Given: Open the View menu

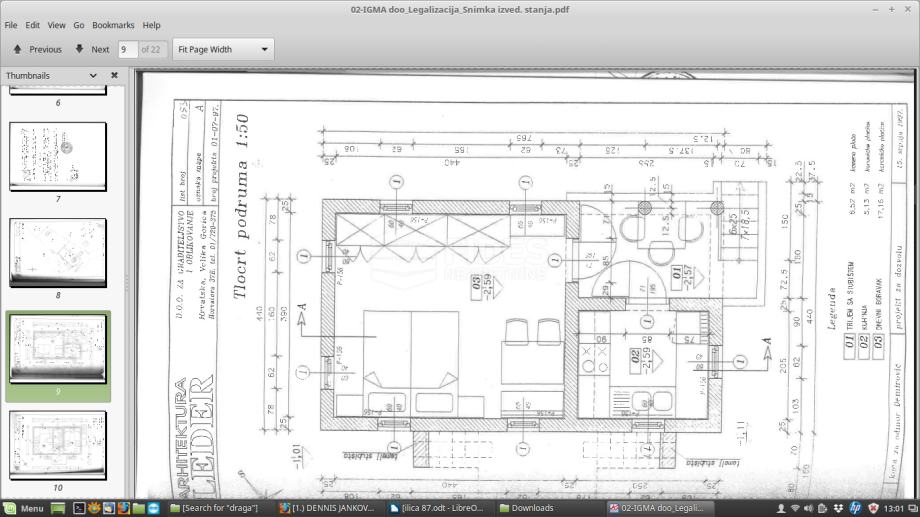Looking at the screenshot, I should (56, 25).
